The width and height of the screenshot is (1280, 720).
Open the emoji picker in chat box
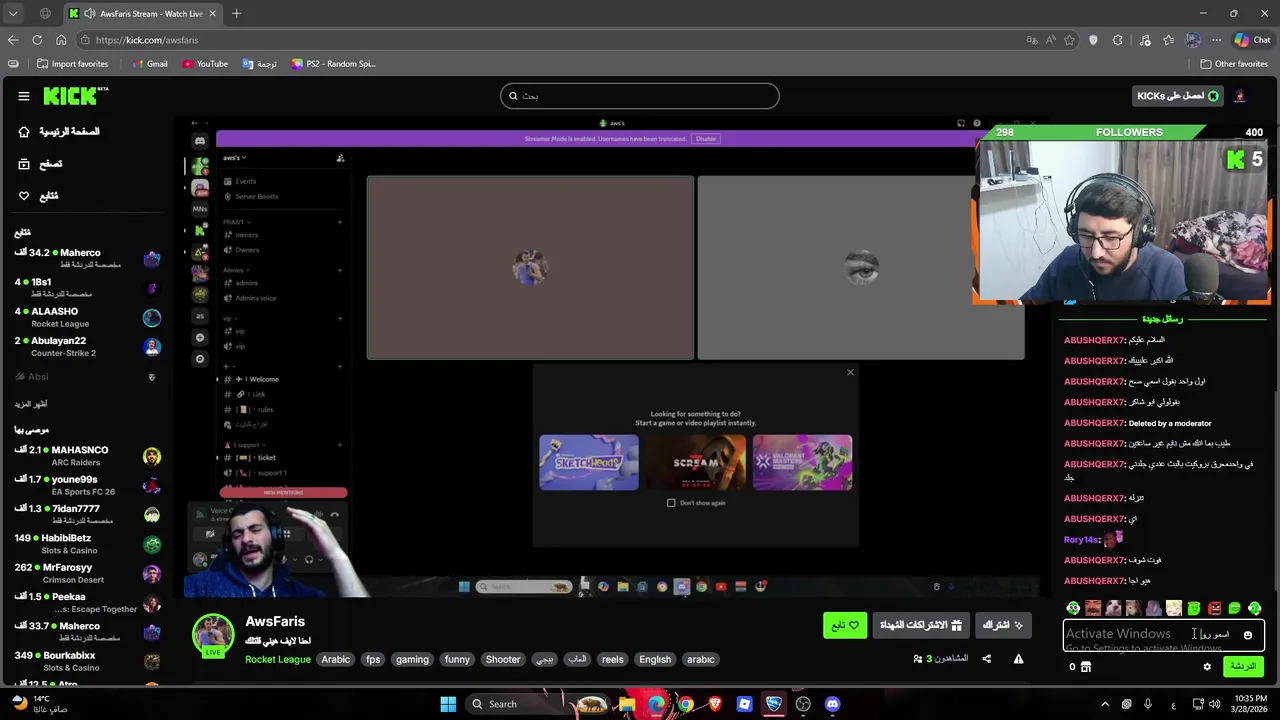[x=1247, y=635]
